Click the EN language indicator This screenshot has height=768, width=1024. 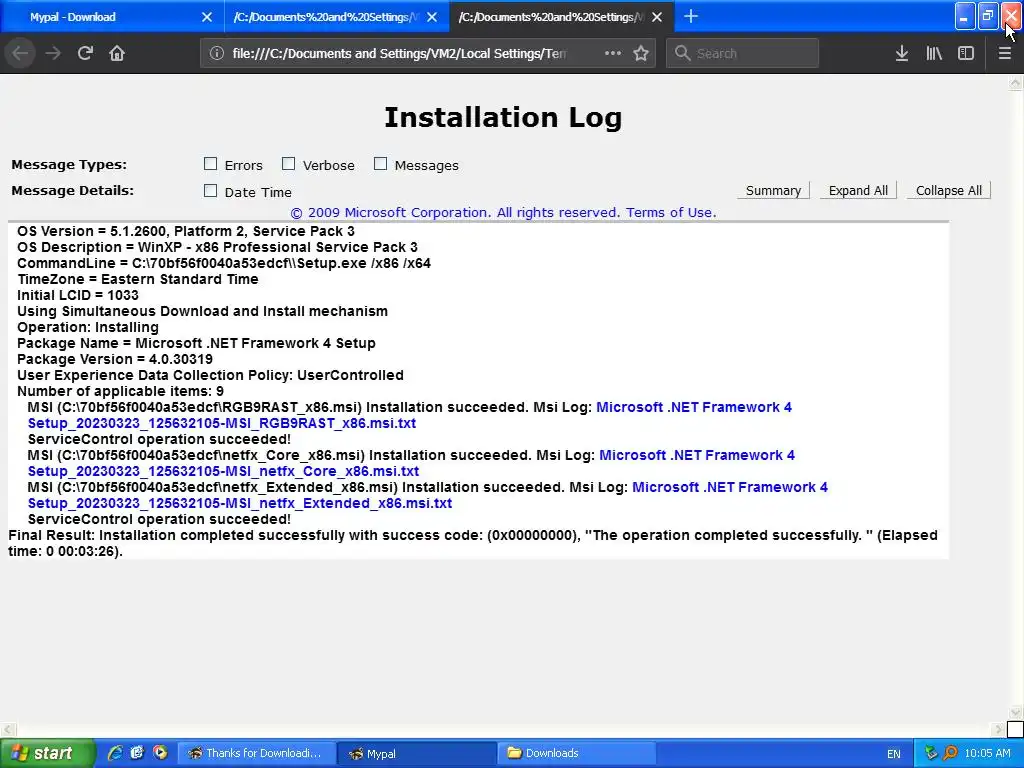(893, 754)
